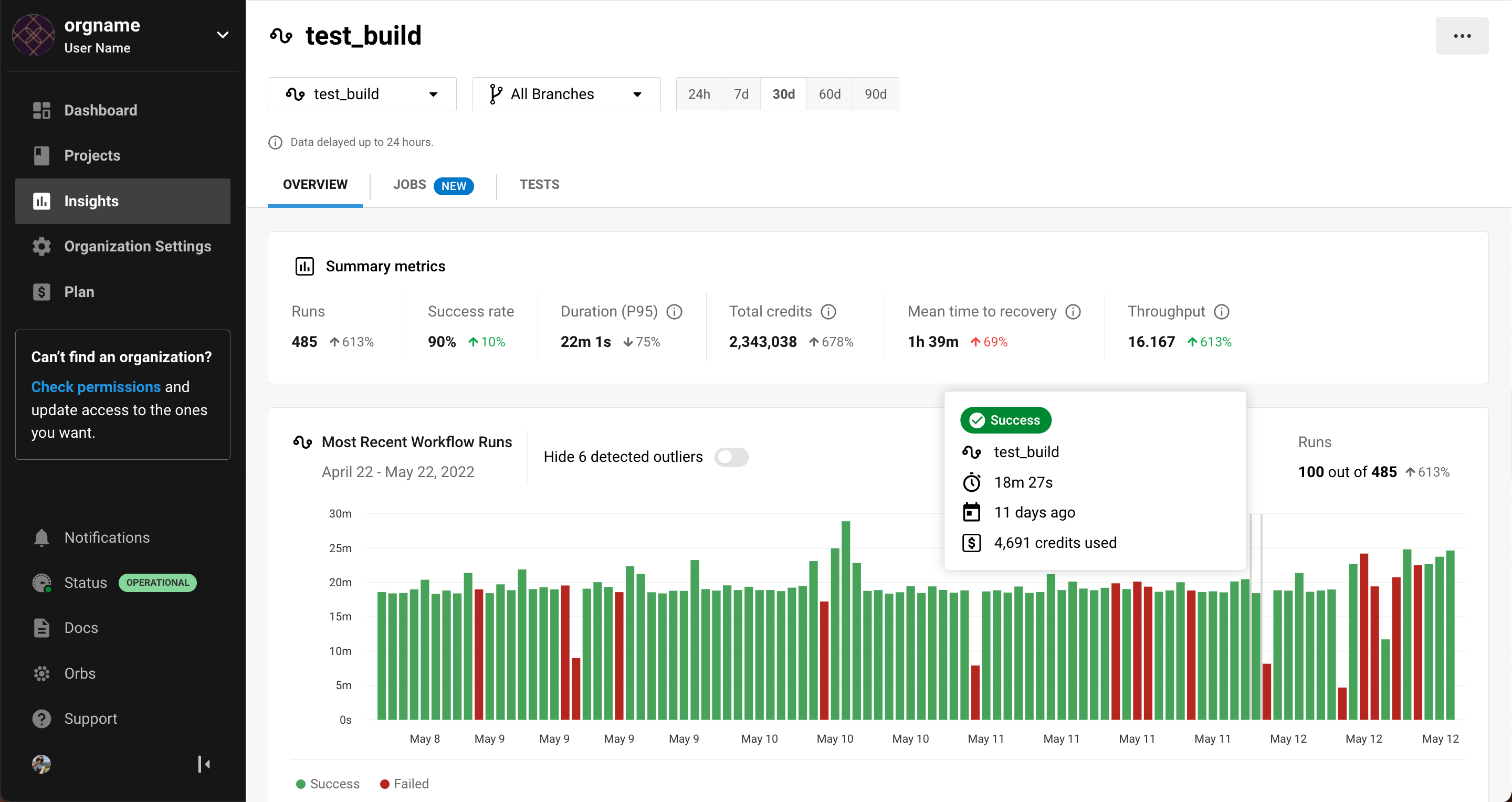Open Organization Settings page
Viewport: 1512px width, 802px height.
(x=123, y=246)
